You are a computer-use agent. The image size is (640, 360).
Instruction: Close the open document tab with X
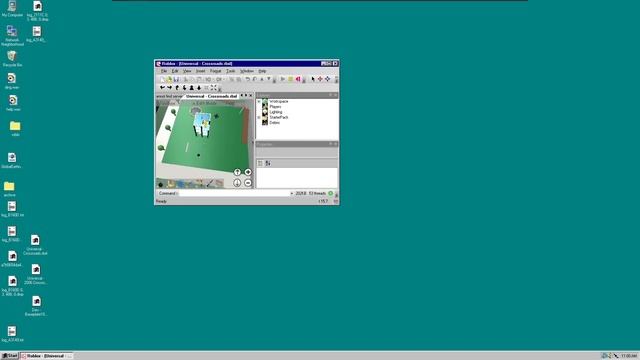pos(251,96)
